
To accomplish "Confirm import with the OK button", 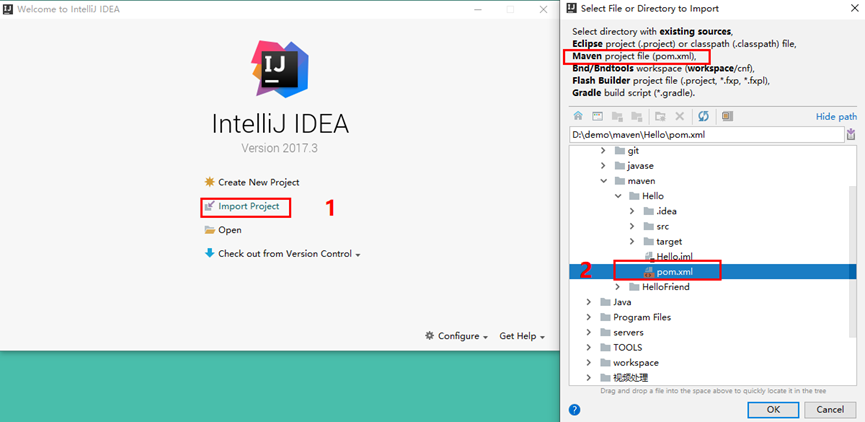I will pos(773,410).
